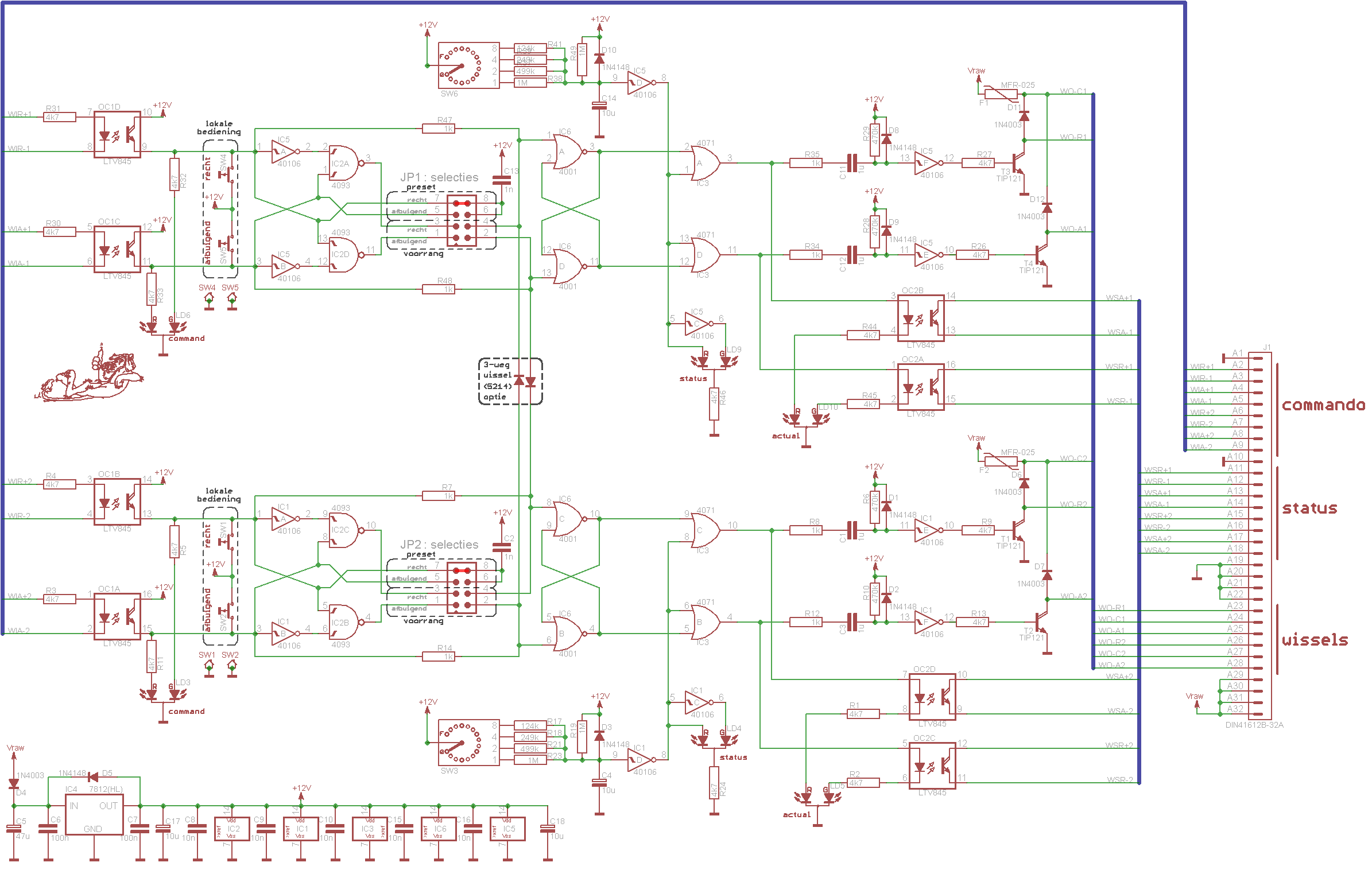Click the C5 47u capacitor
1372x874 pixels.
coord(14,829)
